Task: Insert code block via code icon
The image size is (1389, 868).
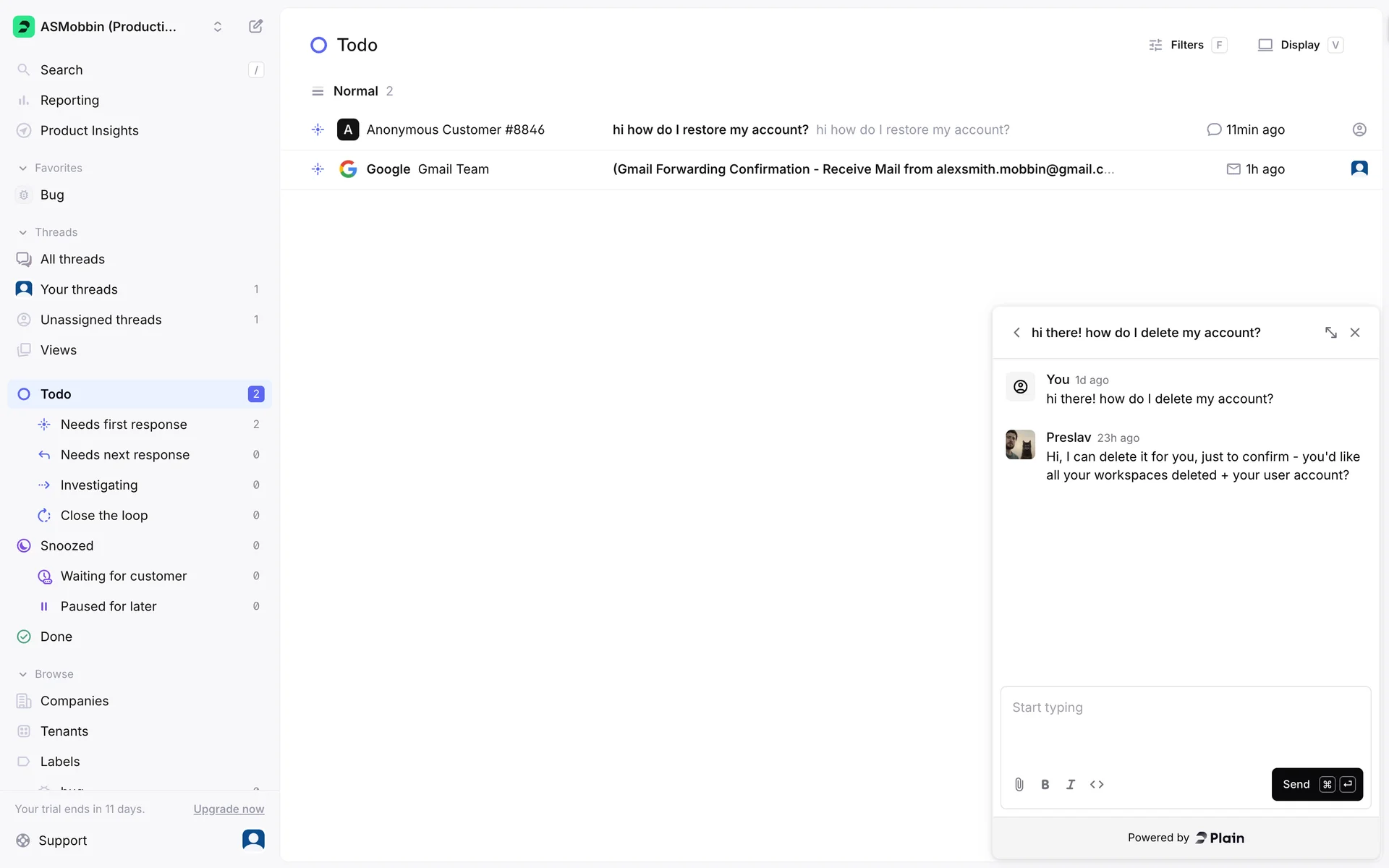Action: tap(1097, 784)
